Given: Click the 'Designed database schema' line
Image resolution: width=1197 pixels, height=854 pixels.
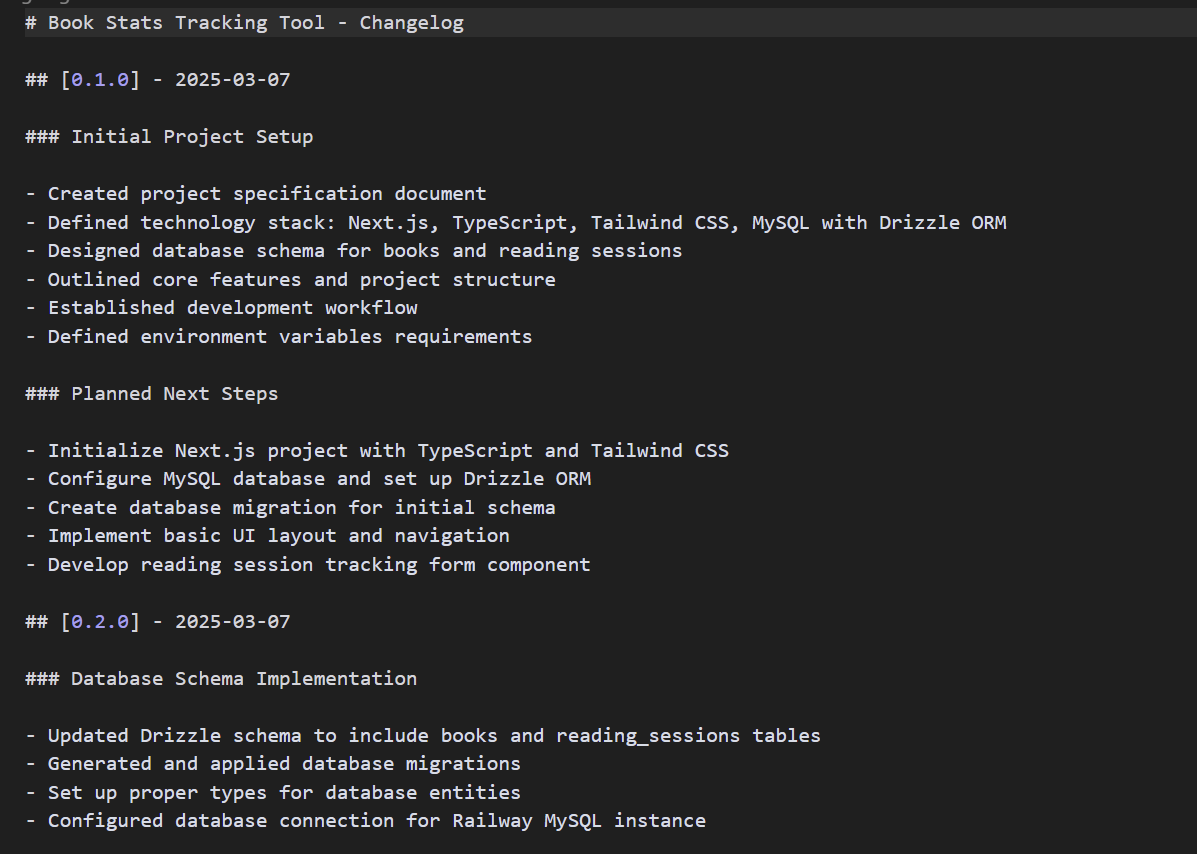Looking at the screenshot, I should coord(364,251).
